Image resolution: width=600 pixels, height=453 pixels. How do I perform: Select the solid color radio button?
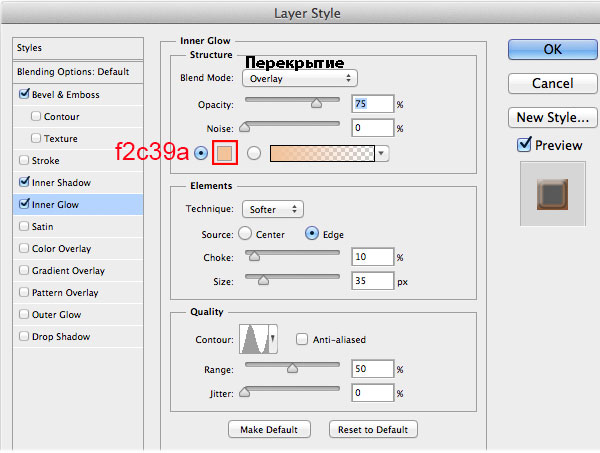(x=201, y=153)
